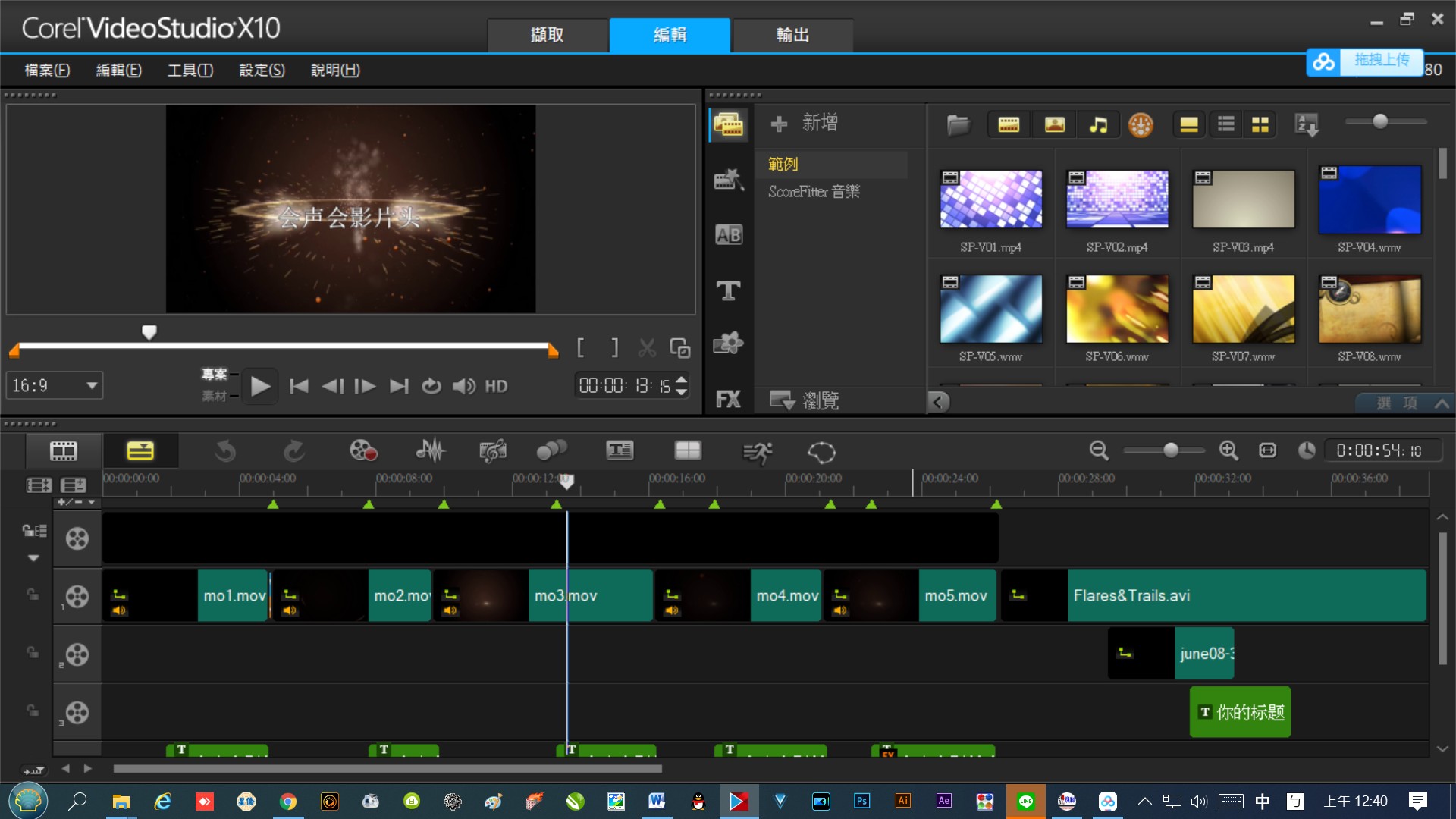The image size is (1456, 819).
Task: Switch to Storyboard view
Action: point(64,451)
